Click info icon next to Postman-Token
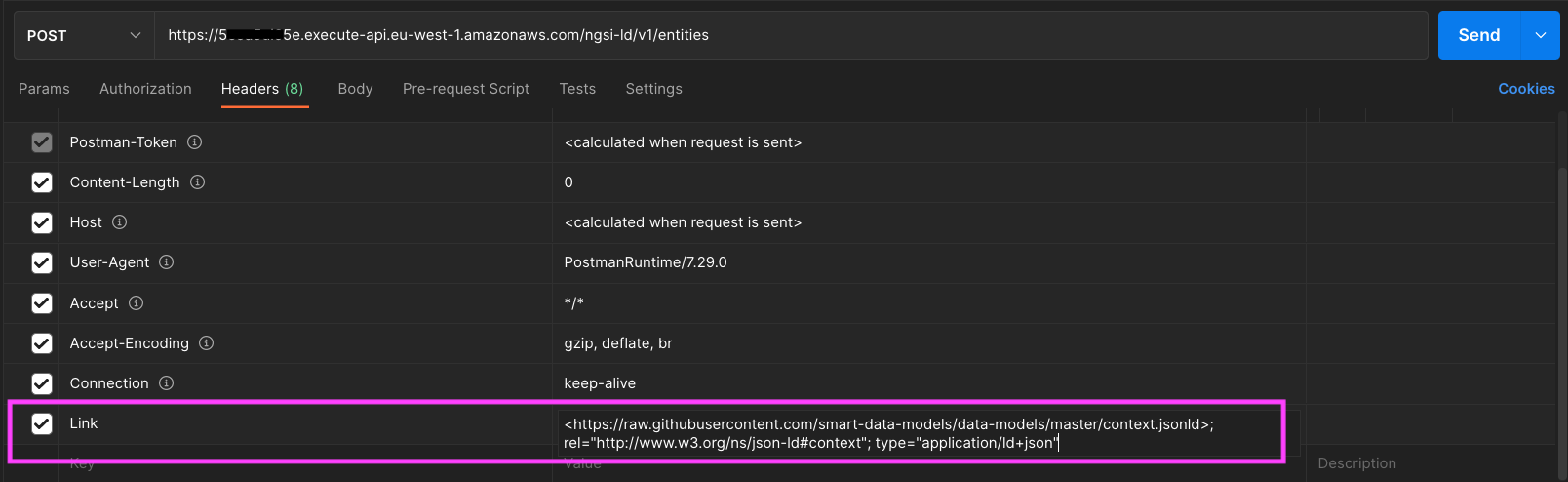Viewport: 1568px width, 482px height. (195, 142)
